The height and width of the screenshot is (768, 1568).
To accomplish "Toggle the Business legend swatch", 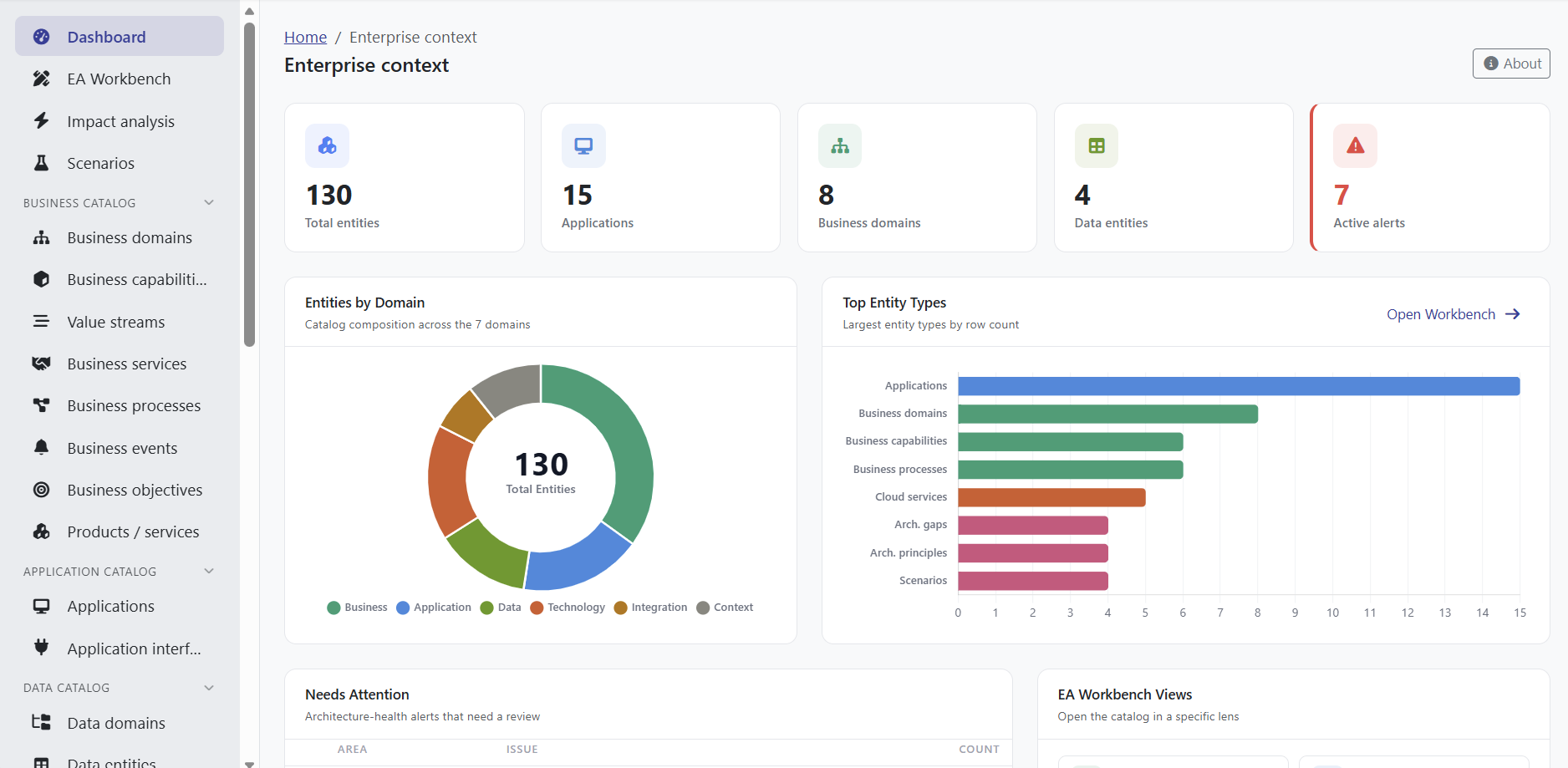I will (x=333, y=608).
